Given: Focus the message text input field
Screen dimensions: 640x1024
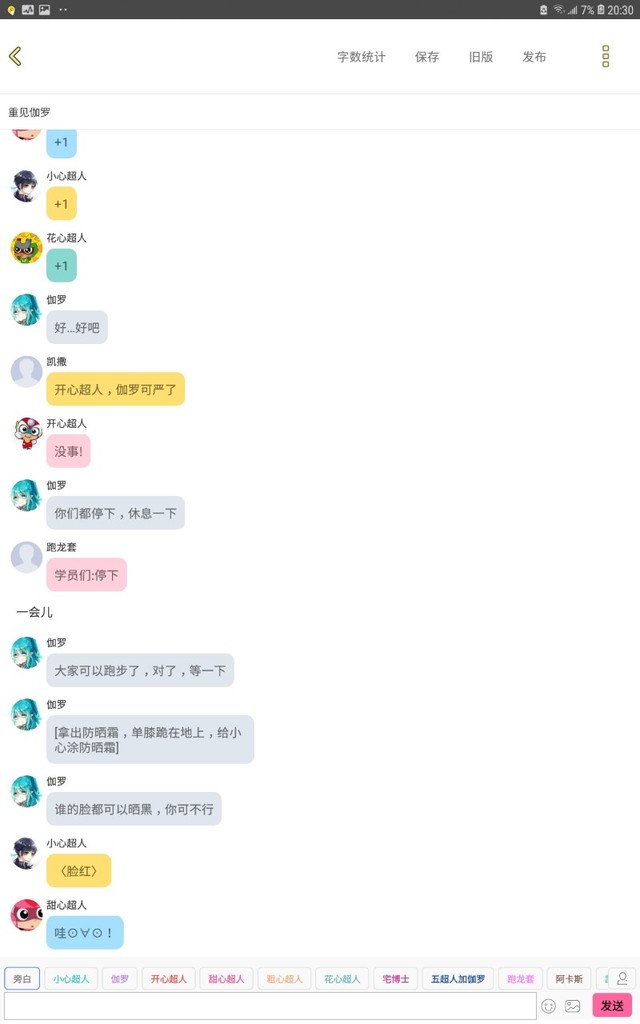Looking at the screenshot, I should click(x=270, y=1006).
